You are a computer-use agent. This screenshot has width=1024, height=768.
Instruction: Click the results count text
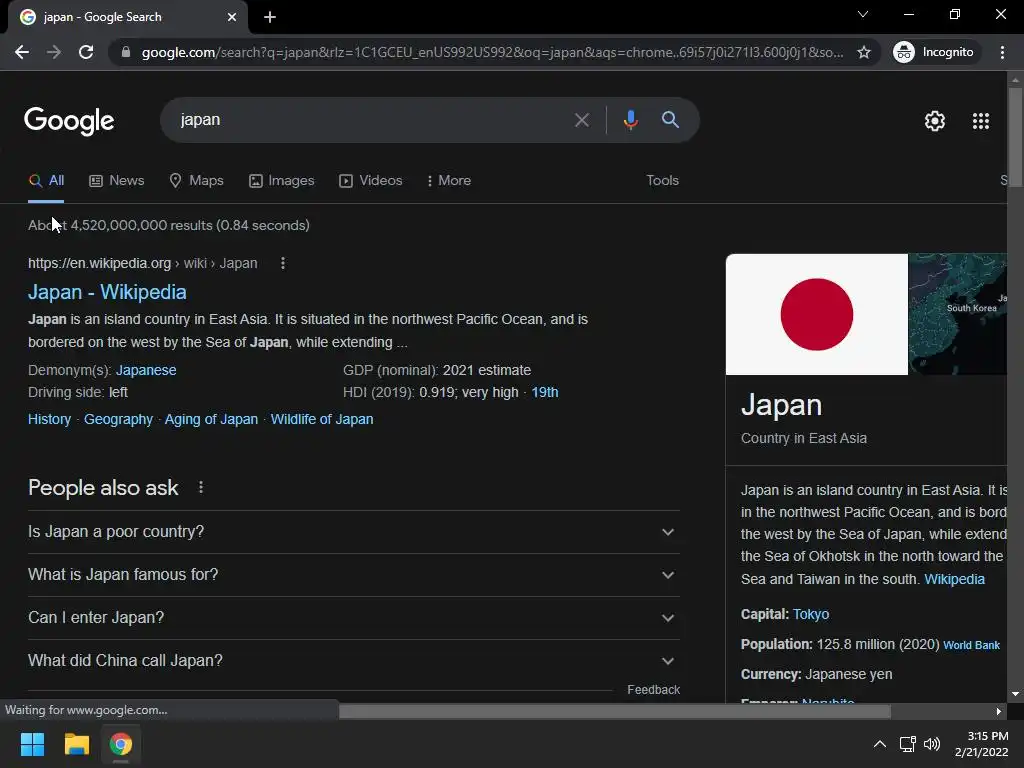(x=168, y=225)
